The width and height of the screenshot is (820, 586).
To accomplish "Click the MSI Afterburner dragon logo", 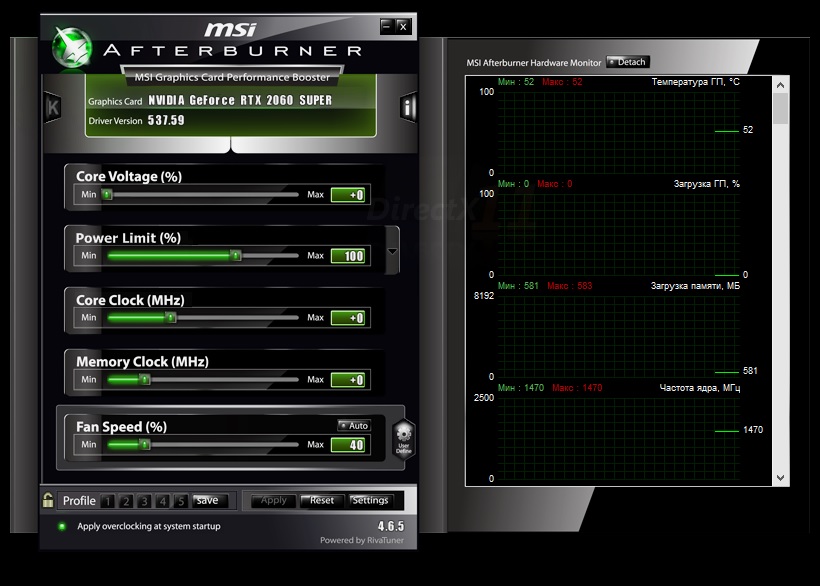I will click(x=72, y=49).
